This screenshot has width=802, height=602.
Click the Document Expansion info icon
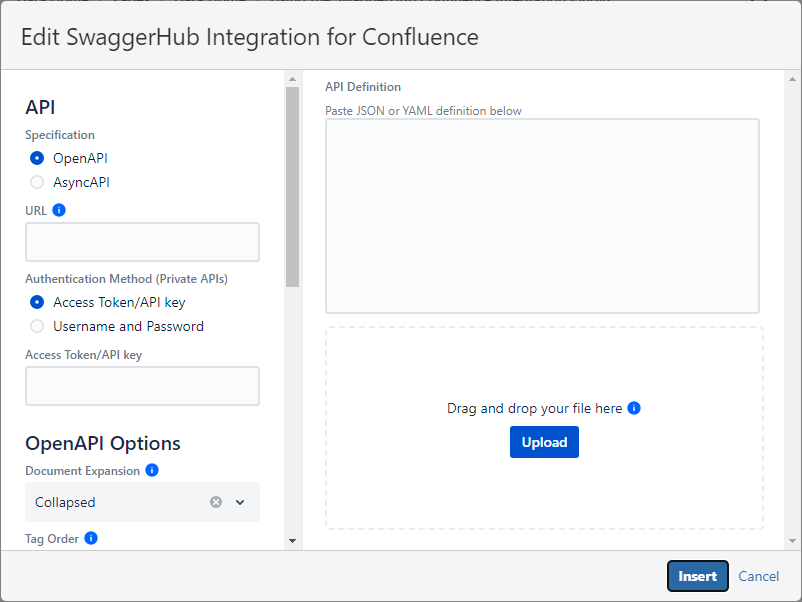[x=152, y=470]
